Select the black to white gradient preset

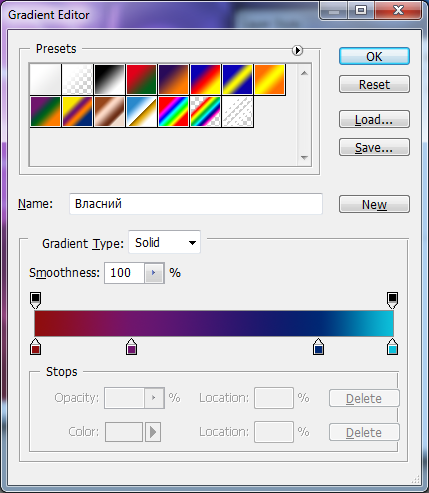tap(109, 79)
